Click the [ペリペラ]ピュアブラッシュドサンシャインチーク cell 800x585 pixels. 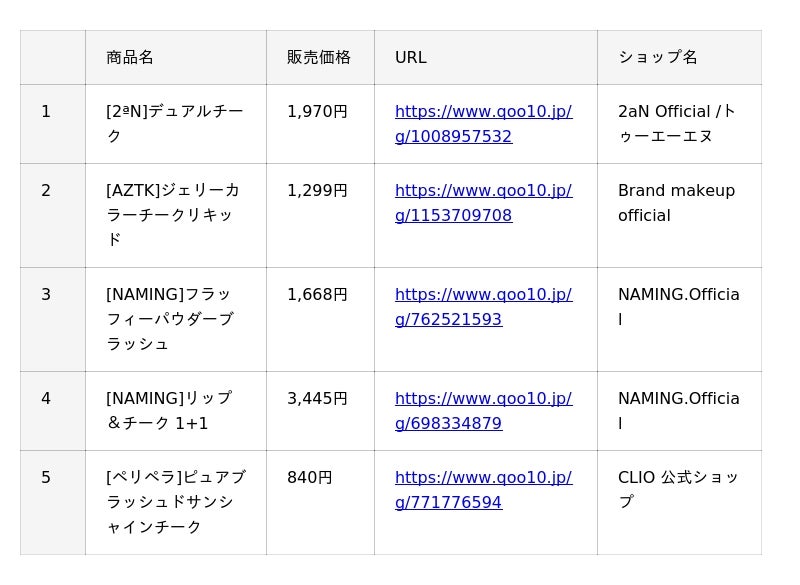tap(174, 502)
